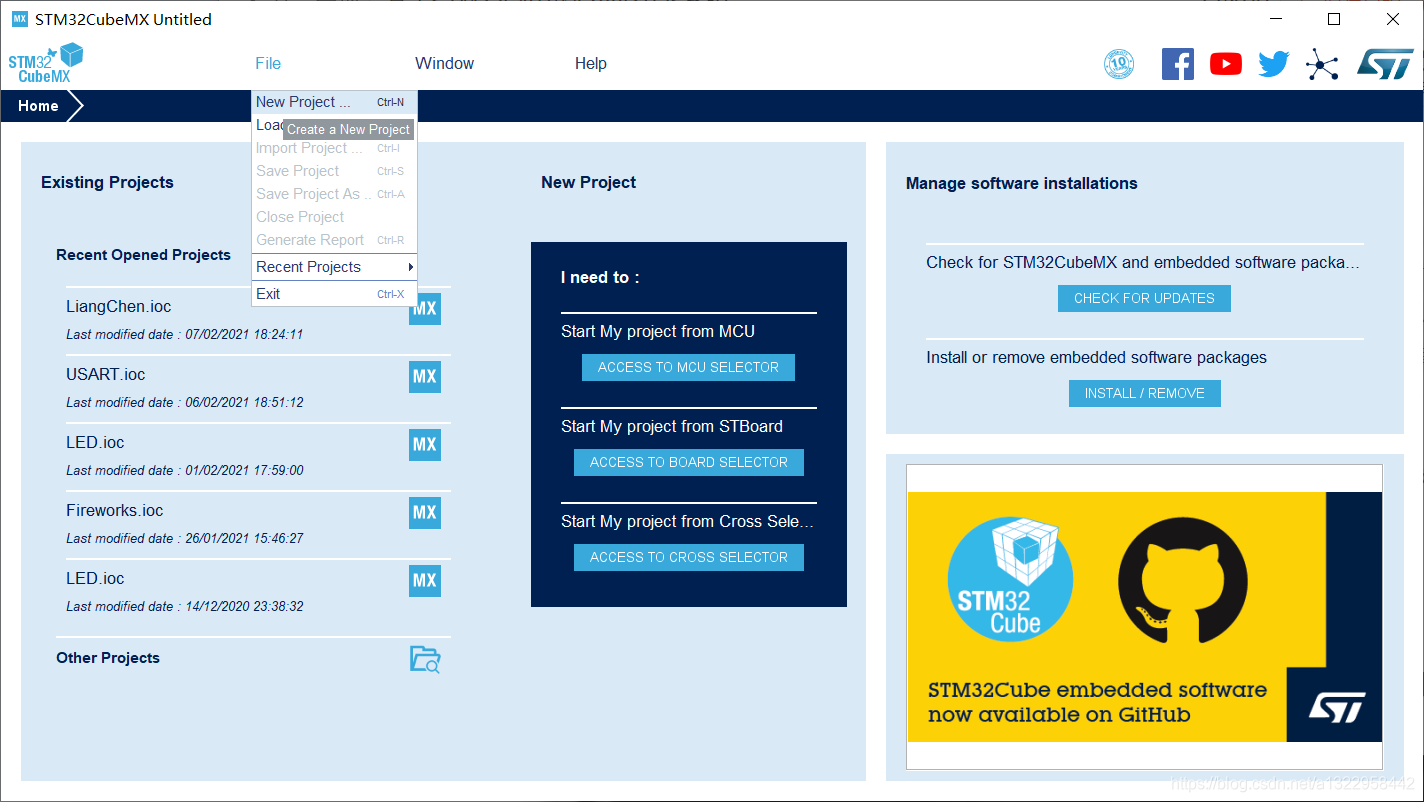
Task: Click Start My project from STBoard text
Action: 672,426
